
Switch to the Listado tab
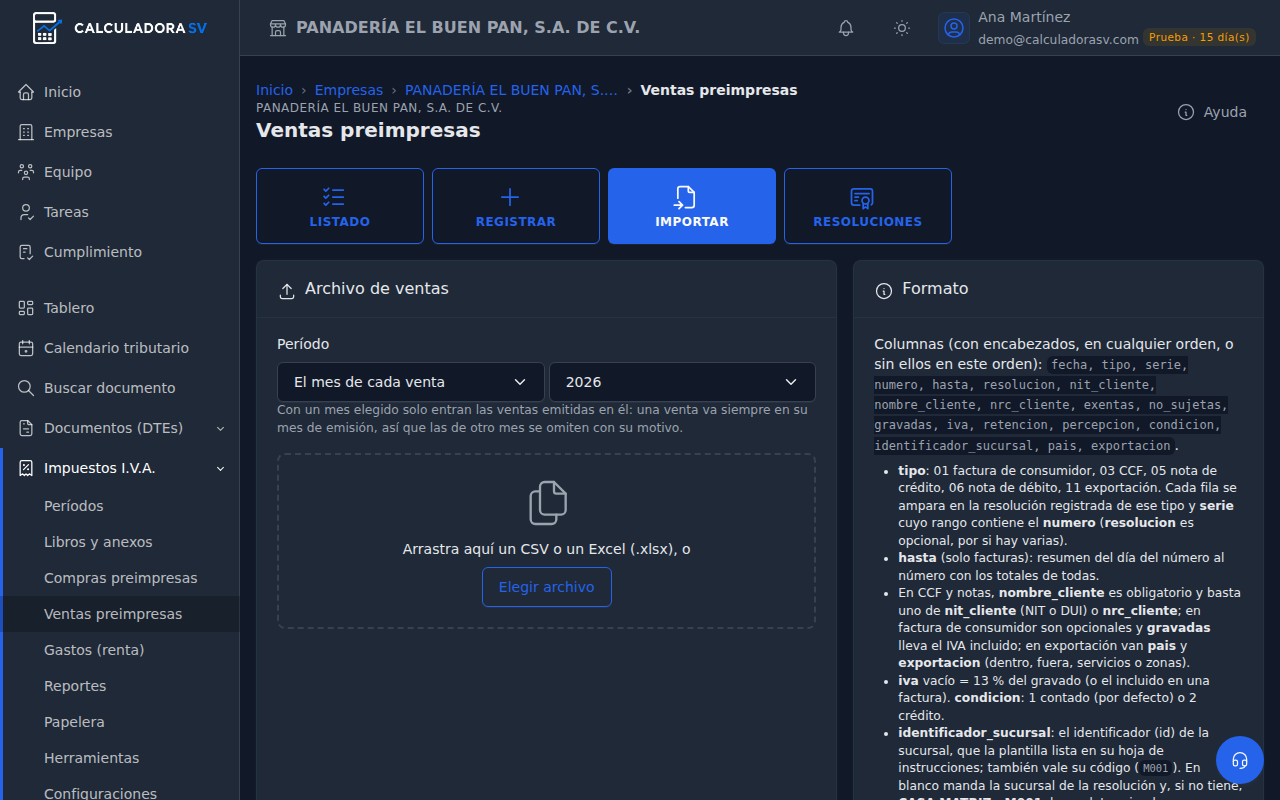340,206
